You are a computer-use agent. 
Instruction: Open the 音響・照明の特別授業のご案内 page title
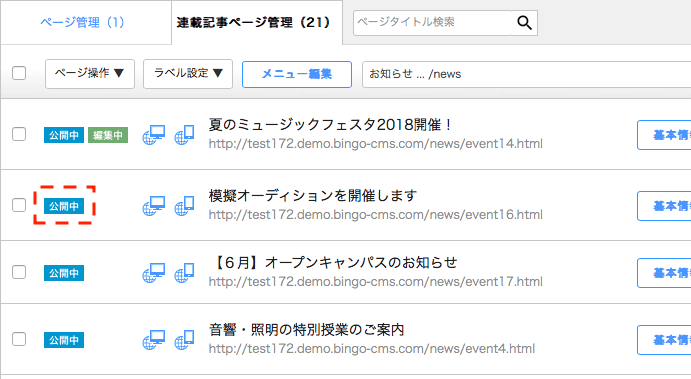click(306, 330)
